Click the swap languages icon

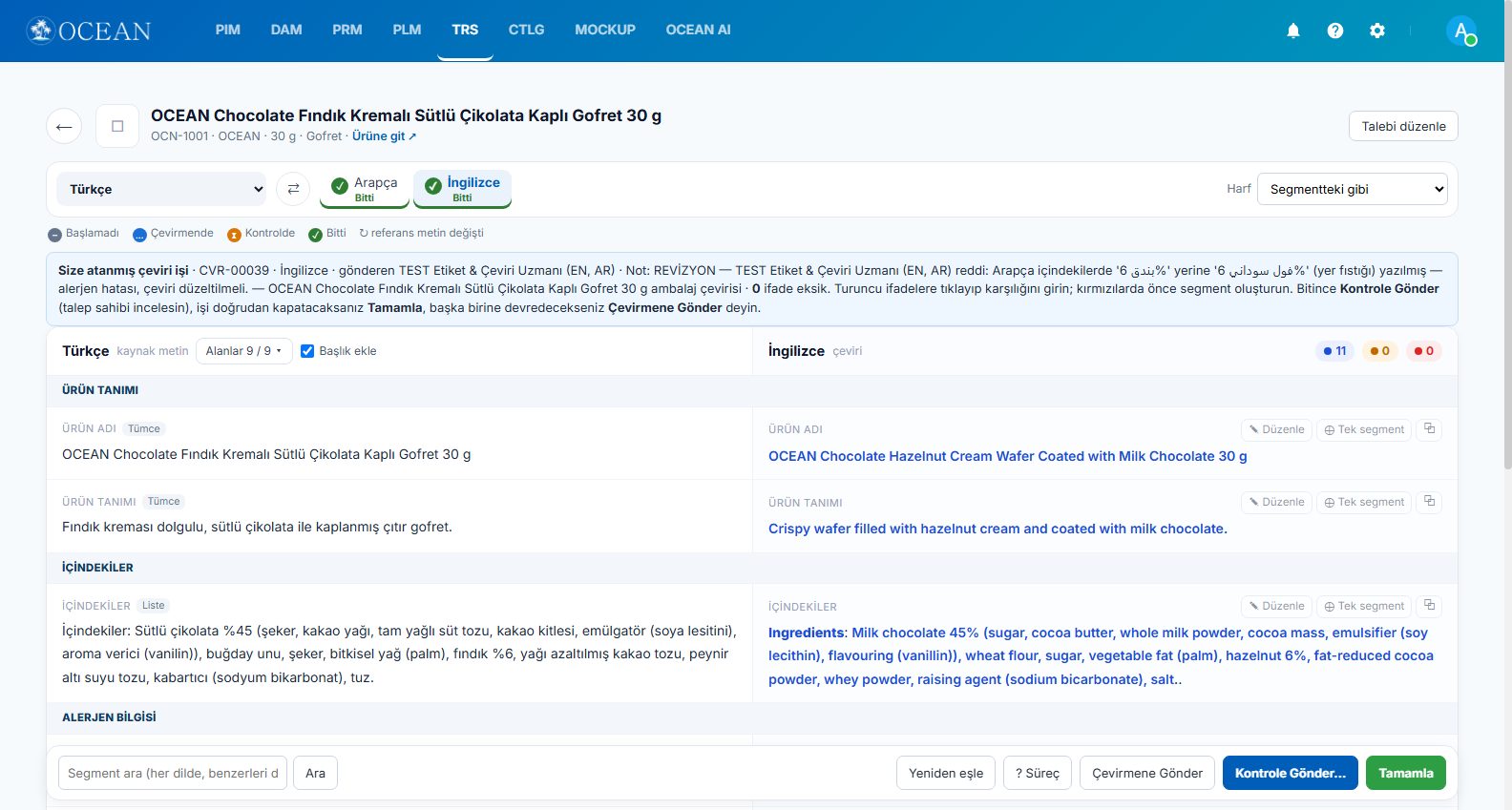coord(293,189)
